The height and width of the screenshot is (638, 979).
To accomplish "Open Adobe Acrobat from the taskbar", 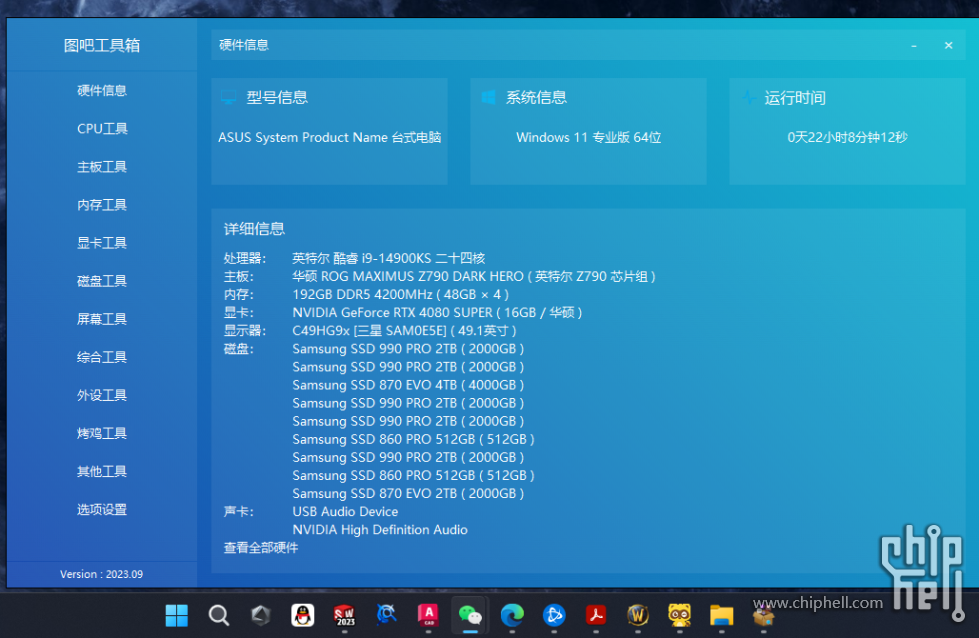I will pyautogui.click(x=596, y=616).
